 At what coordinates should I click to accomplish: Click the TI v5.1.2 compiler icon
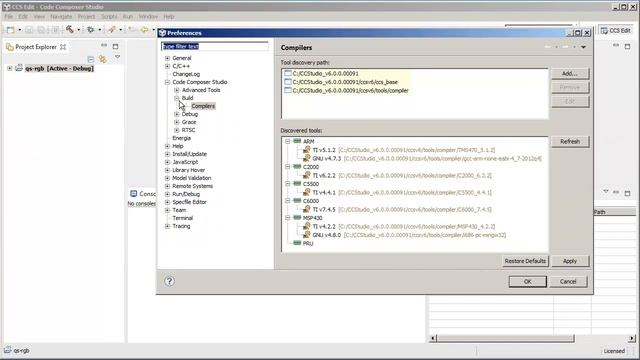(307, 150)
